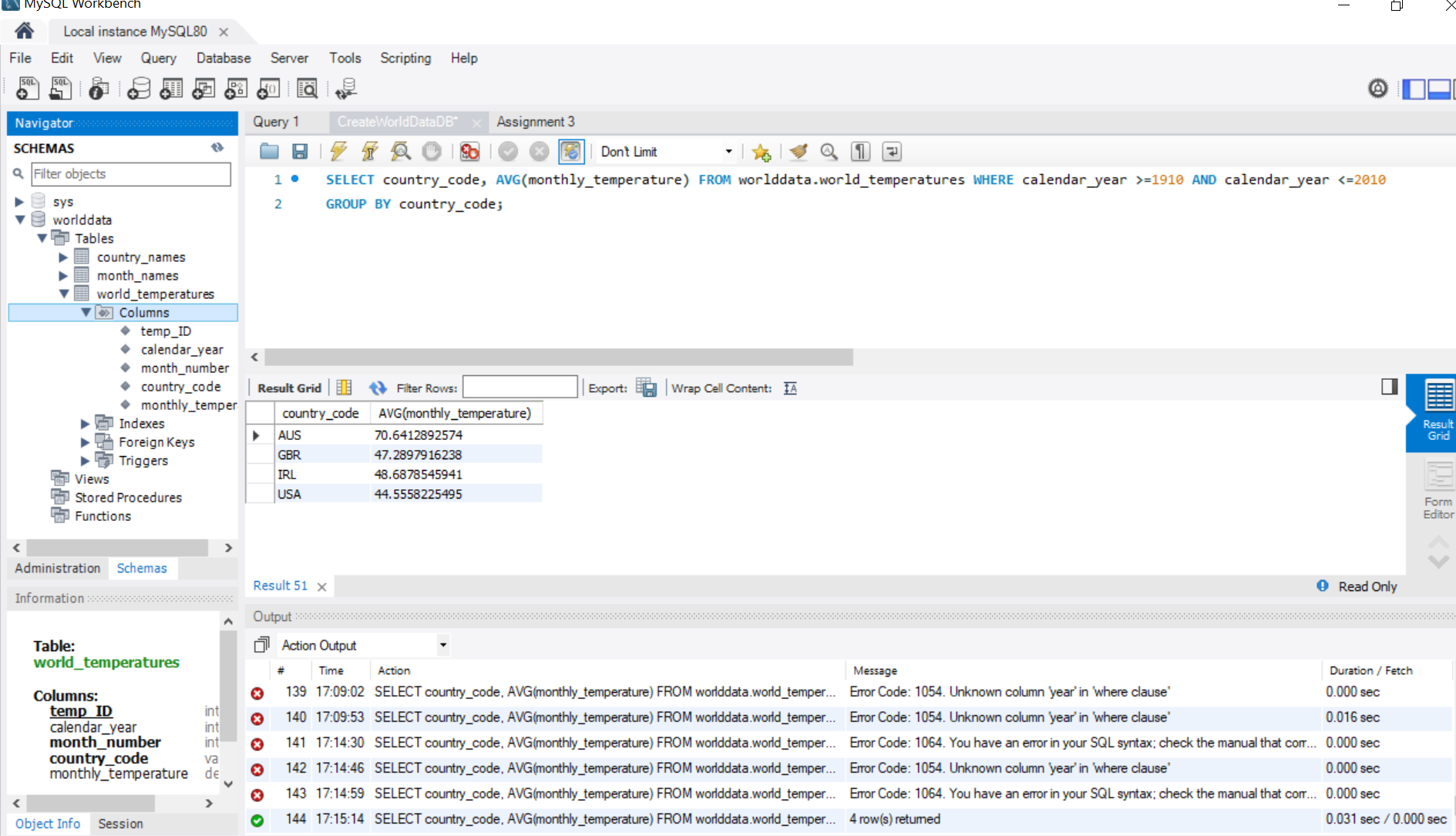The width and height of the screenshot is (1456, 836).
Task: Click the query editor horizontal scrollbar
Action: click(558, 358)
